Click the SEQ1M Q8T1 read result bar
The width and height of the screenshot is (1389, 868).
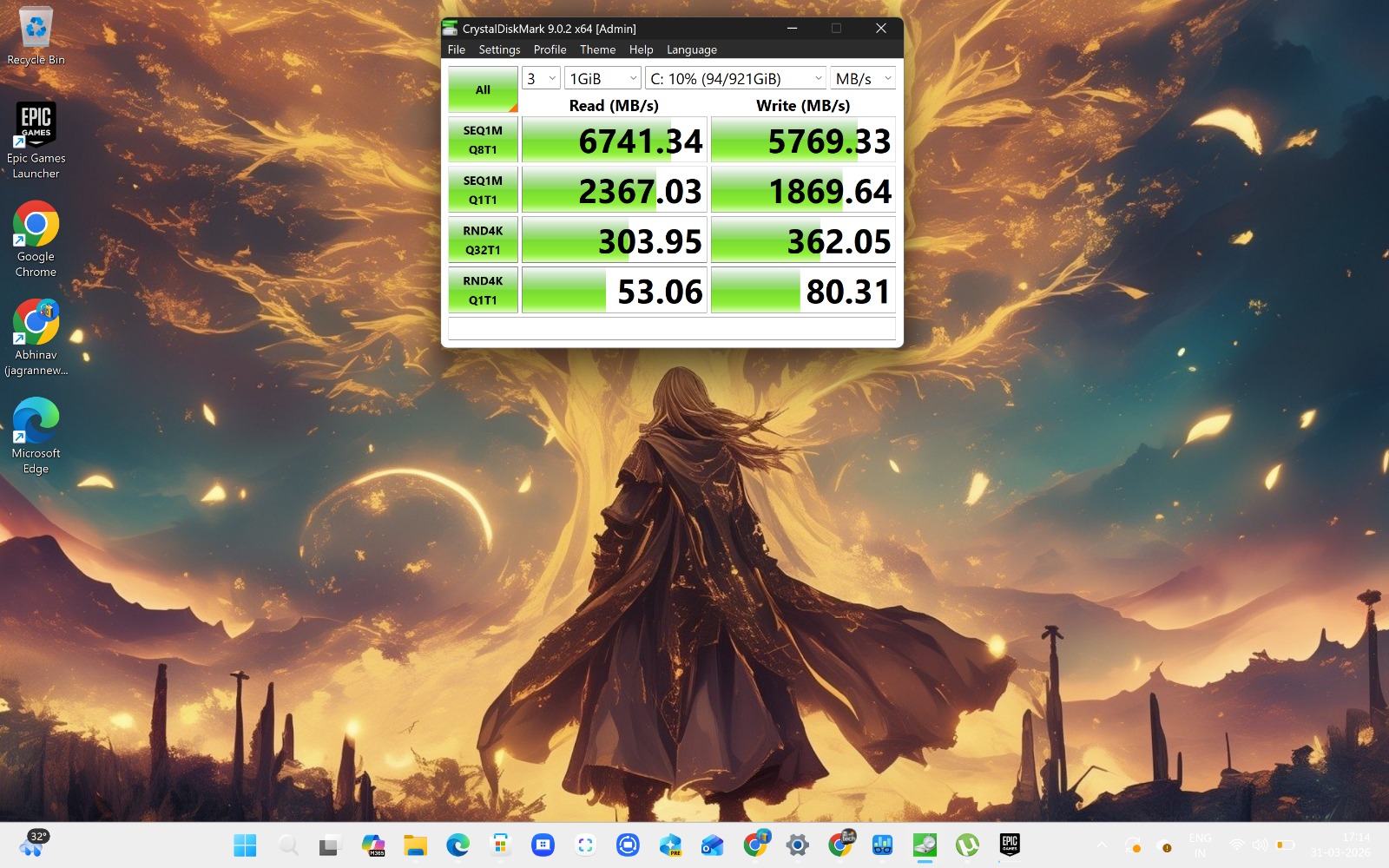(614, 140)
